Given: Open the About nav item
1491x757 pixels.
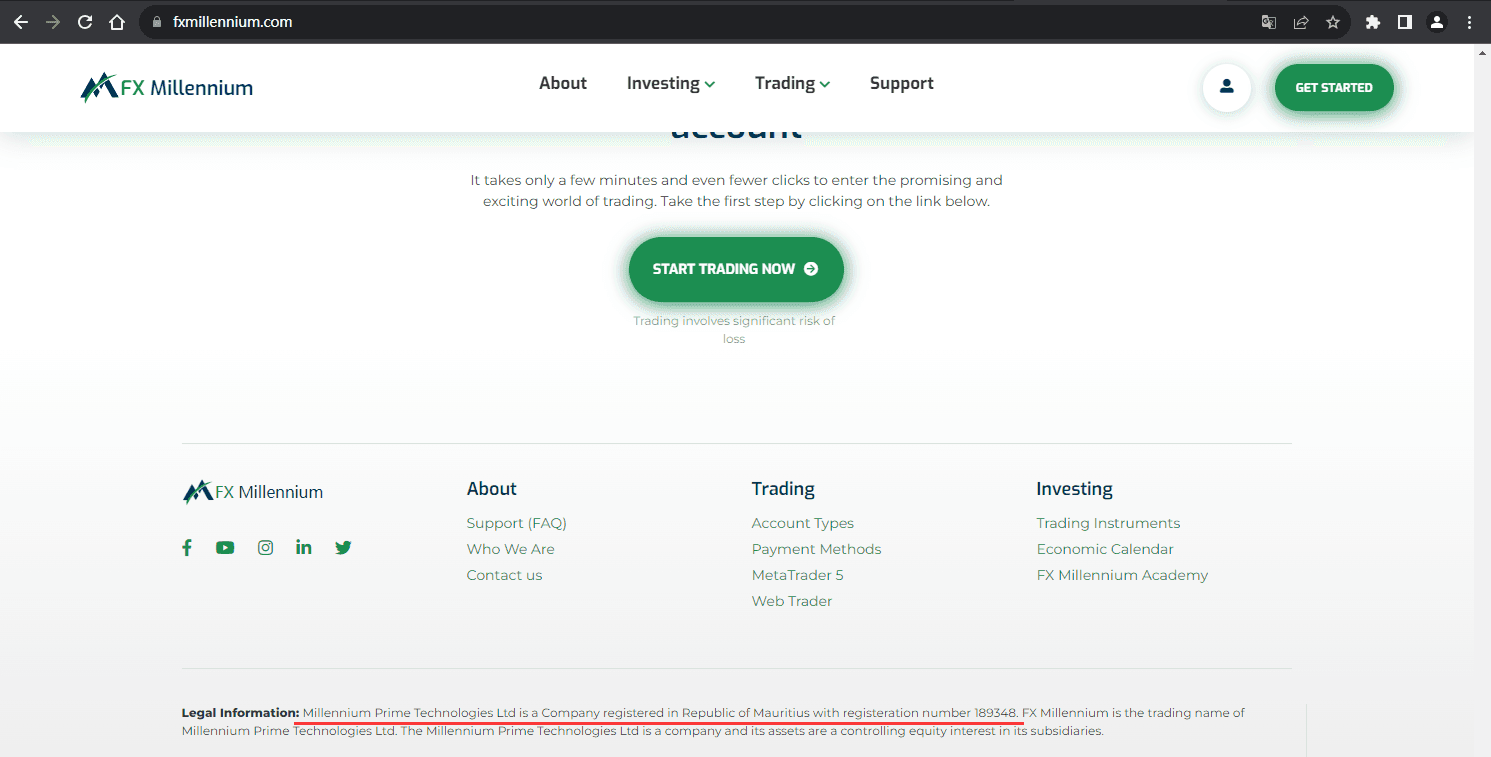Looking at the screenshot, I should (563, 83).
